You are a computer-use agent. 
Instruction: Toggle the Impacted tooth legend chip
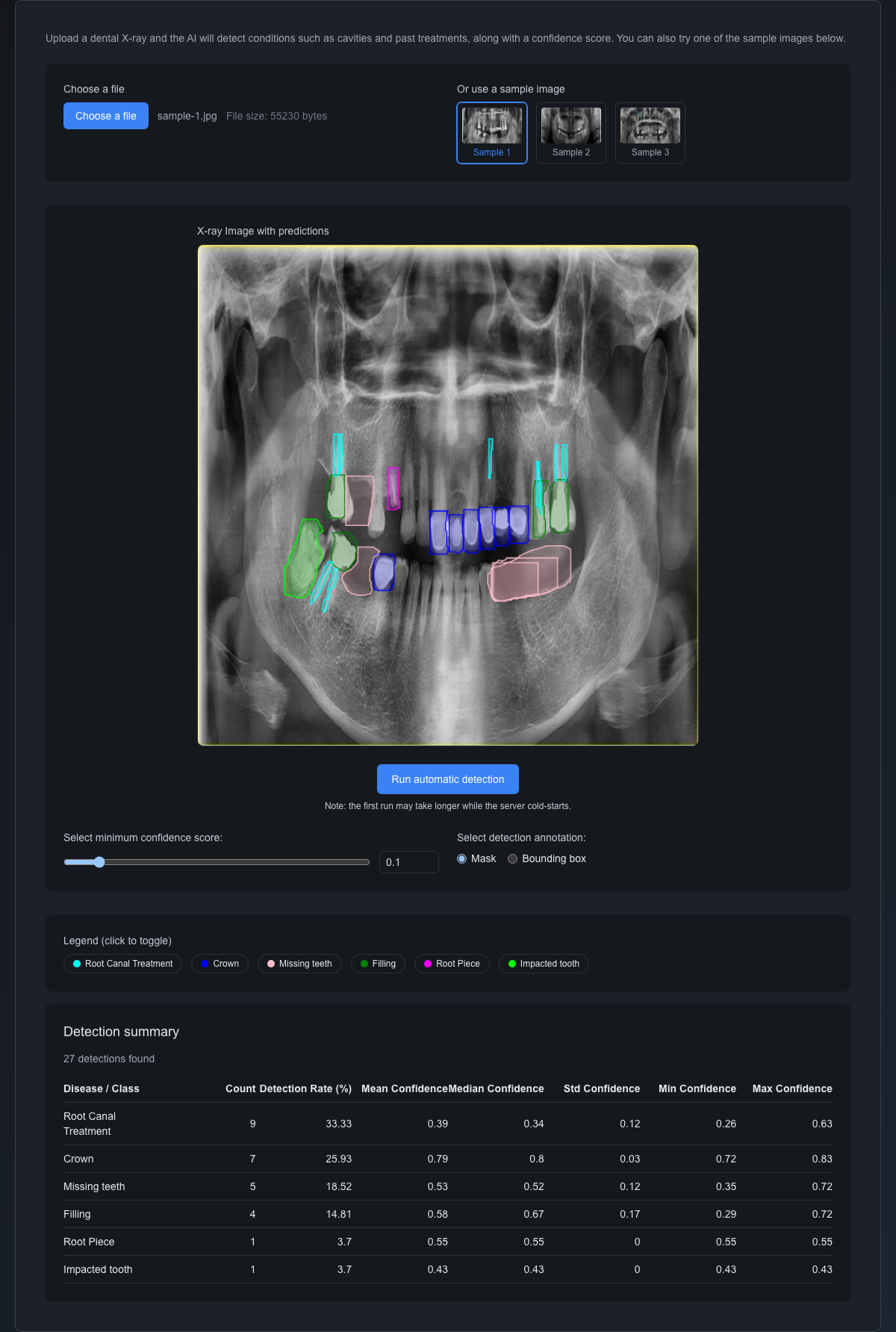pyautogui.click(x=544, y=964)
